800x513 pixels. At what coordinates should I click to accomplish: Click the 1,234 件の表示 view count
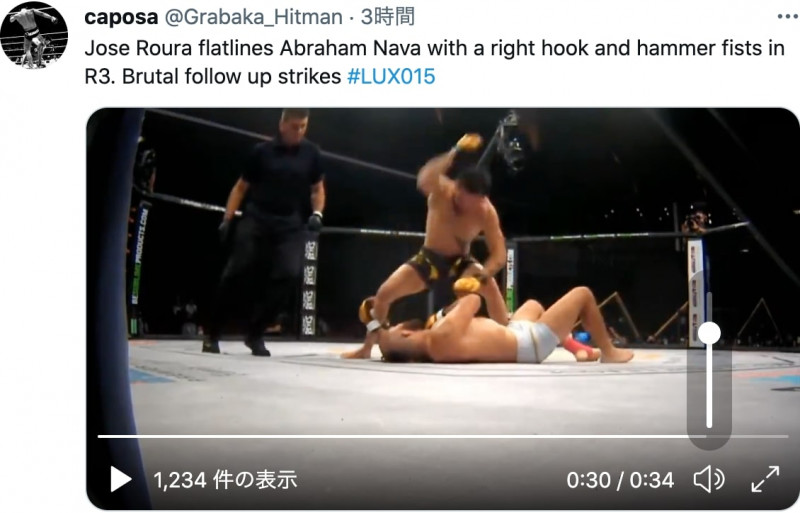click(225, 480)
